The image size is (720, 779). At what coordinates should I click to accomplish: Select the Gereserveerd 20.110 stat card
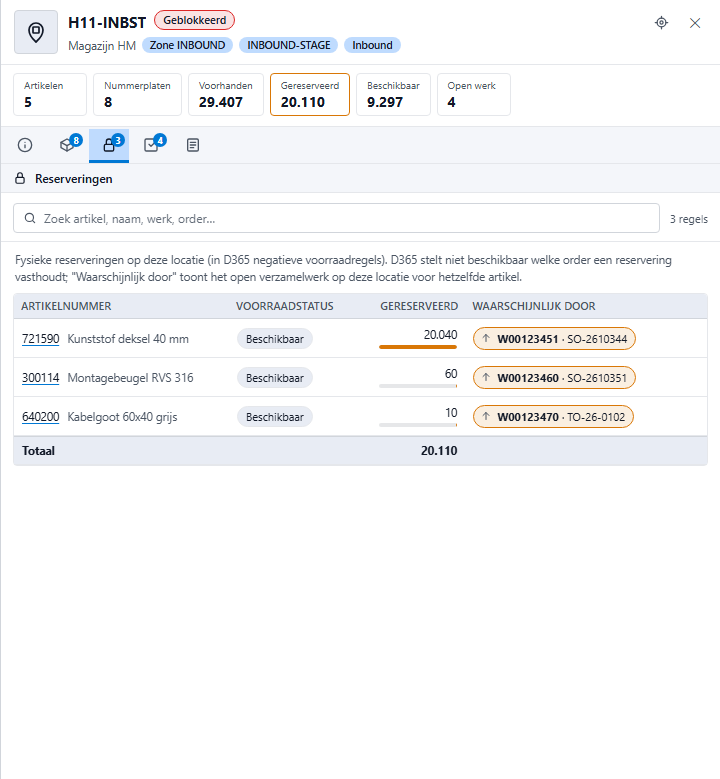[310, 94]
